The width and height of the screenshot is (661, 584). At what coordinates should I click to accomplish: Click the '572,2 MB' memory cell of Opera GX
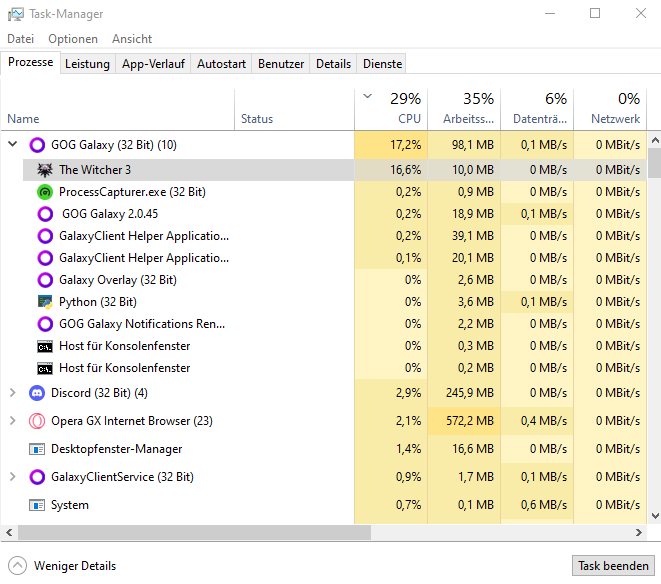[x=464, y=421]
